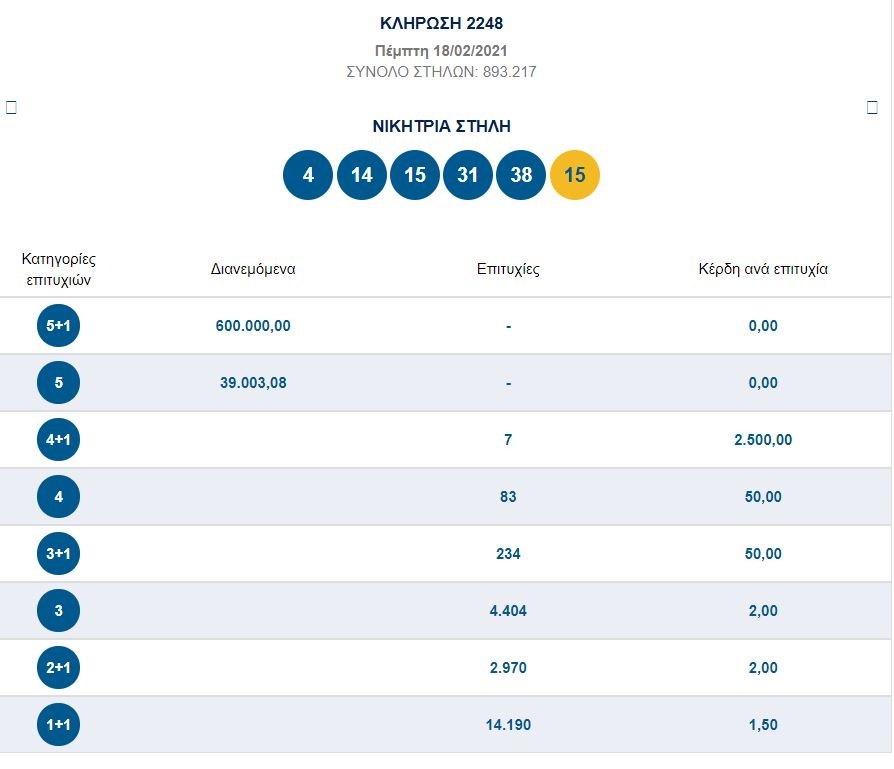Click the next draw icon on the right edge
The width and height of the screenshot is (894, 769).
[x=872, y=108]
